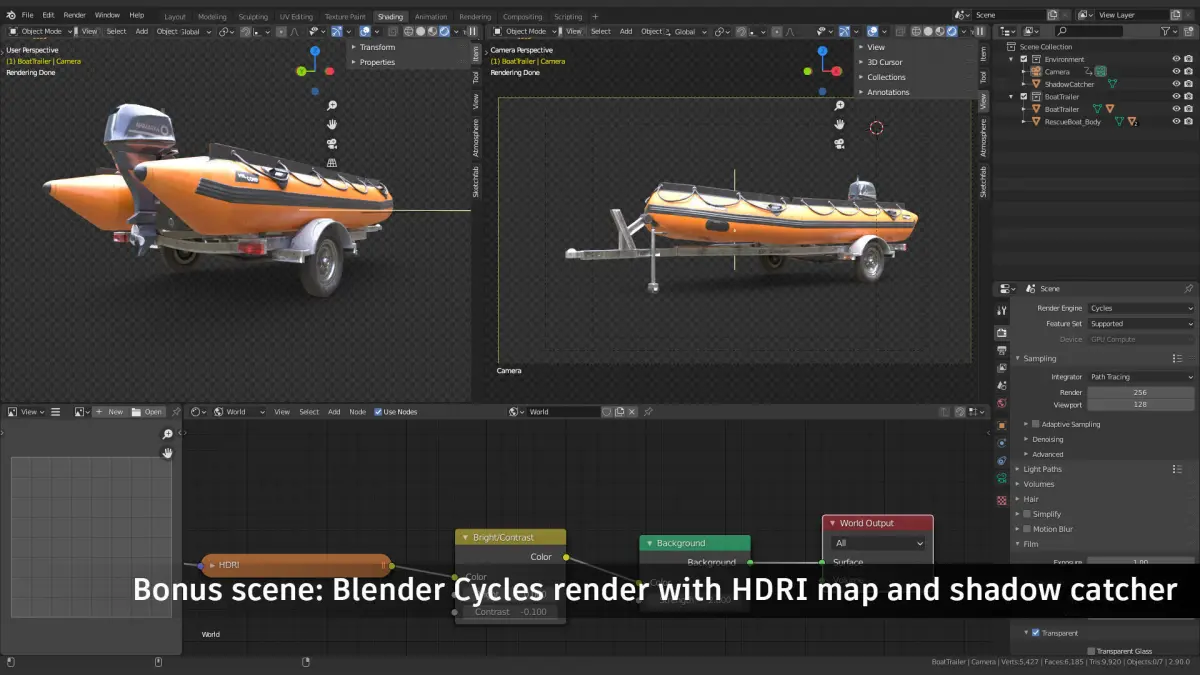The image size is (1200, 675).
Task: Switch to the Modeling workspace tab
Action: (x=212, y=16)
